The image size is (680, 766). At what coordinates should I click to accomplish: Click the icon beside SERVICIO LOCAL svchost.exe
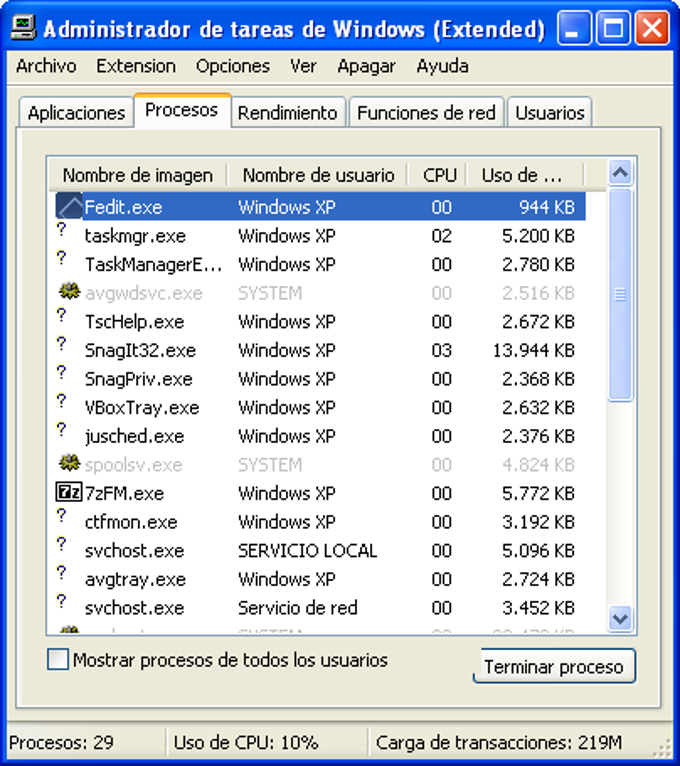click(x=61, y=544)
